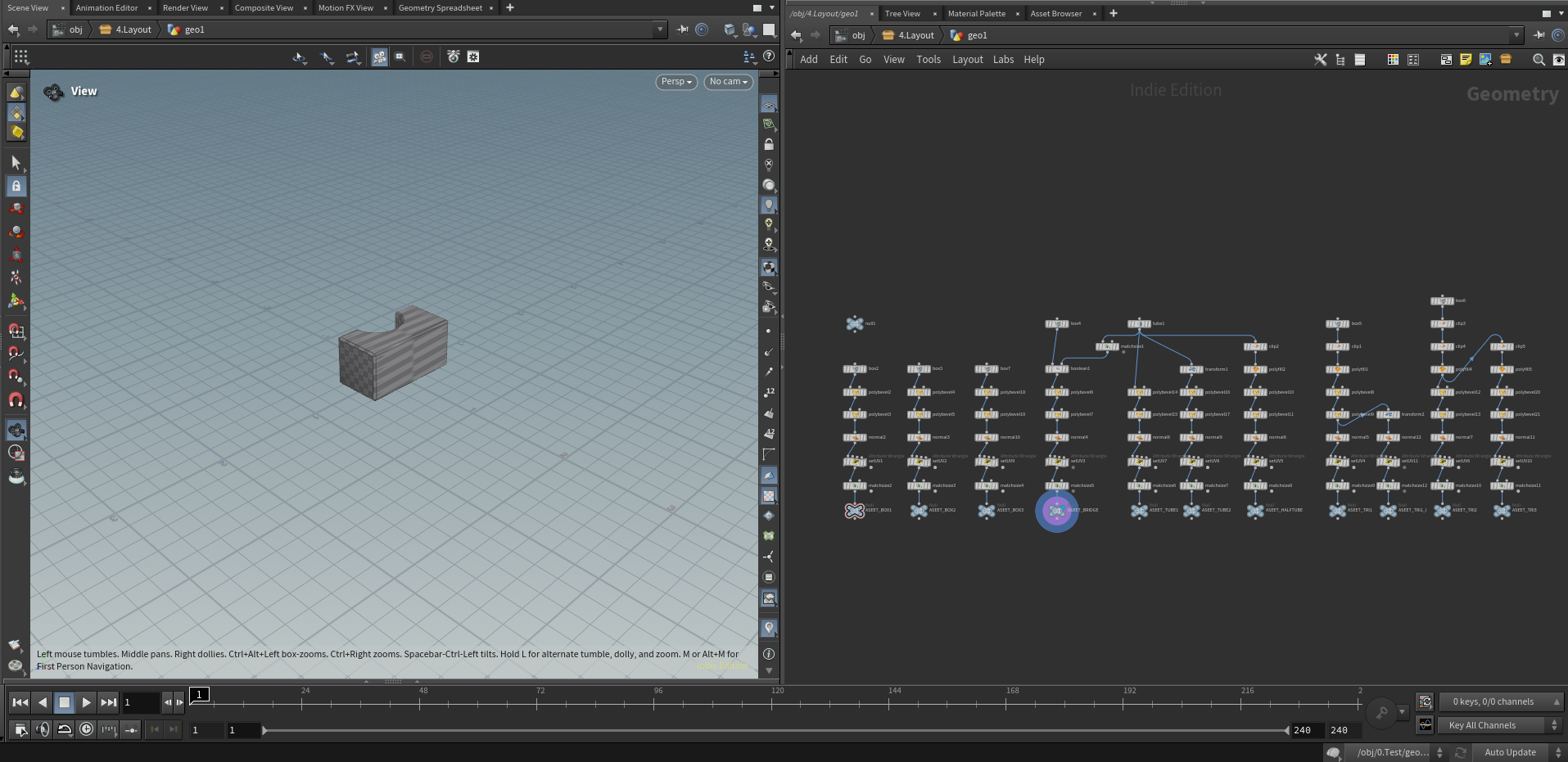
Task: Open the Labs menu in network editor
Action: [x=1003, y=59]
